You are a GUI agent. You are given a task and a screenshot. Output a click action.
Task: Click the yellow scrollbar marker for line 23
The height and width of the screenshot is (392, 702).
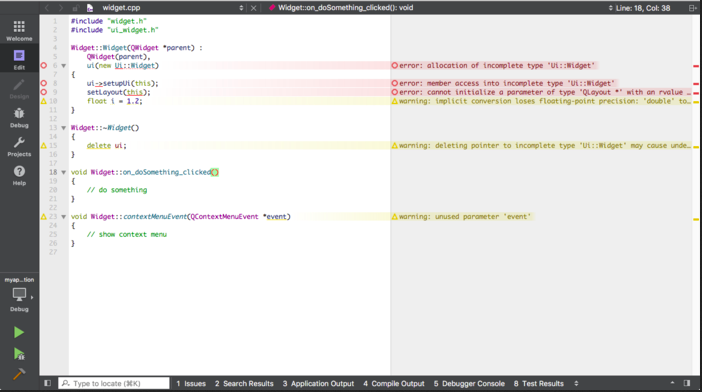[696, 219]
